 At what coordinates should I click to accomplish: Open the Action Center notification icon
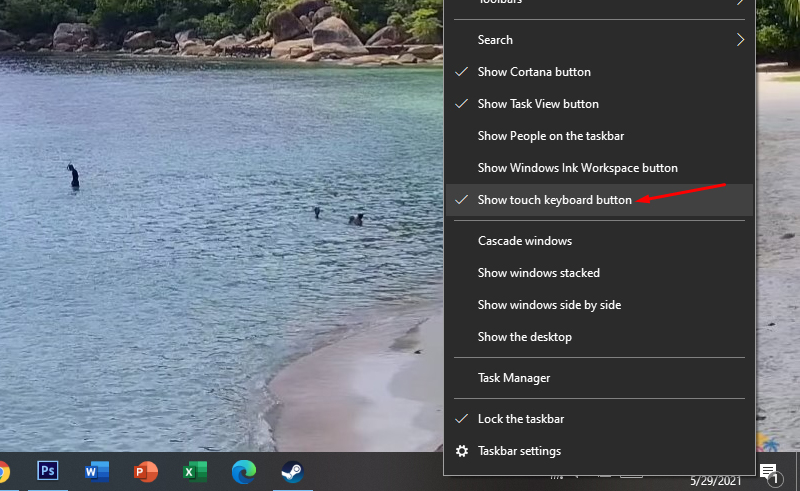(769, 472)
